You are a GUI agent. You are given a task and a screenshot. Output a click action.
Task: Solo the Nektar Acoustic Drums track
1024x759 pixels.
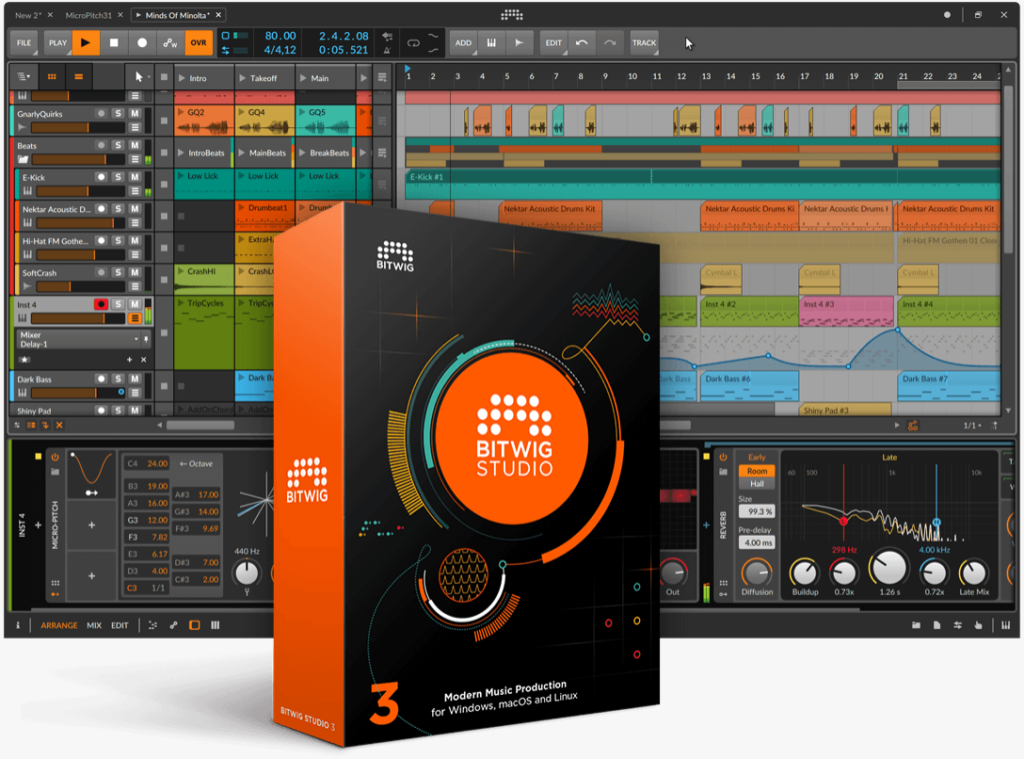pos(118,209)
